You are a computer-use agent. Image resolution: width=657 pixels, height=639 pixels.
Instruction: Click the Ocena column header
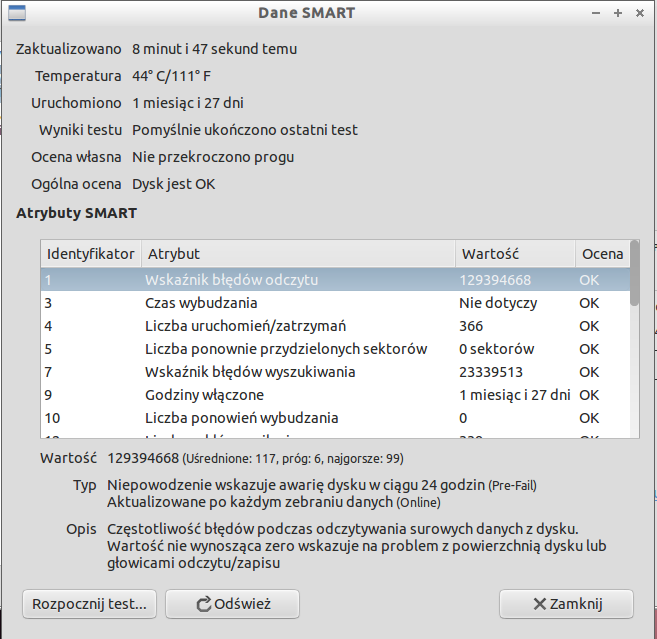[601, 254]
